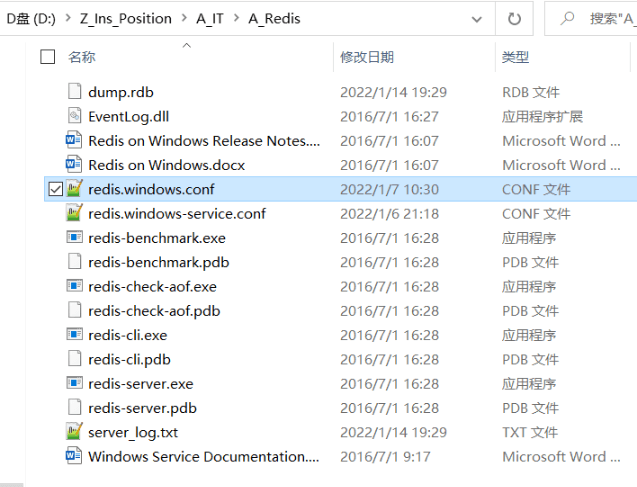Screen dimensions: 637x487
Task: Go to the A_IT breadcrumb folder
Action: [x=210, y=19]
